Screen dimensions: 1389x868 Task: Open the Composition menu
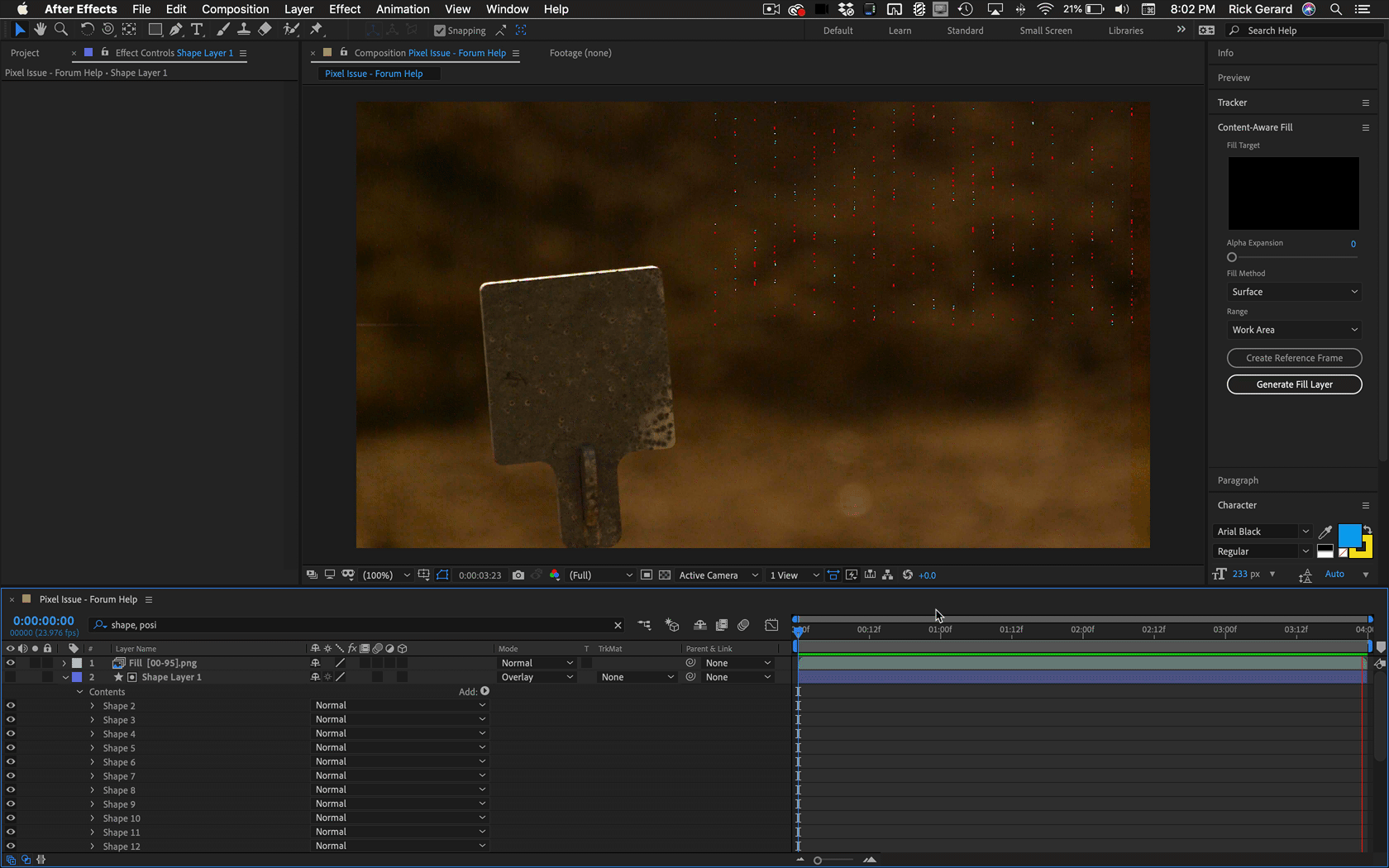point(235,9)
